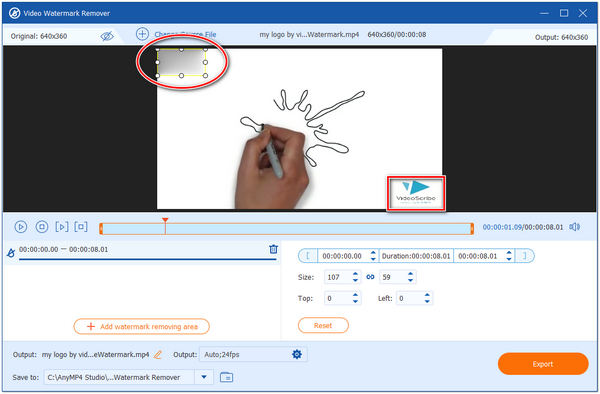
Task: Click the Add watermark removing area button
Action: [x=142, y=327]
